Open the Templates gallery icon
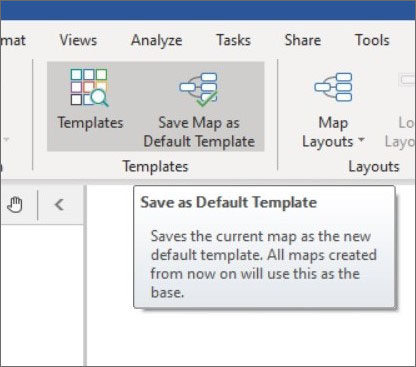The height and width of the screenshot is (367, 416). coord(89,88)
